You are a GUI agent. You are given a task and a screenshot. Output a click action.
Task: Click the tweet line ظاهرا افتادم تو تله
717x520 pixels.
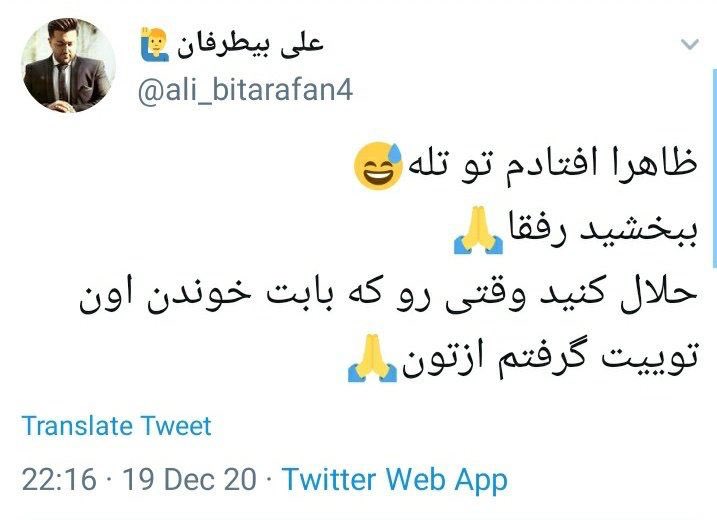(552, 166)
